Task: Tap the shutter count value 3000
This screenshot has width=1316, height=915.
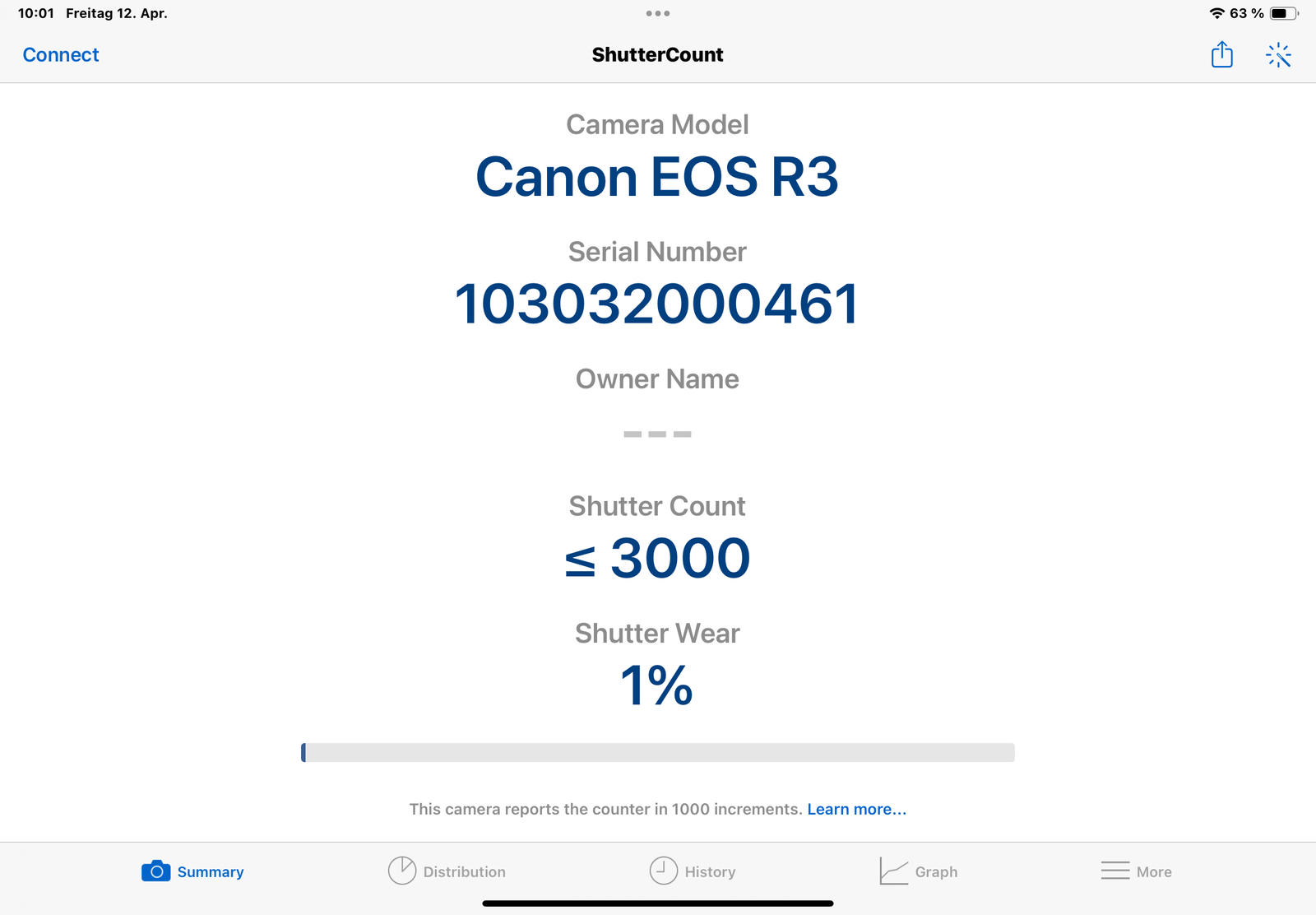Action: coord(679,559)
